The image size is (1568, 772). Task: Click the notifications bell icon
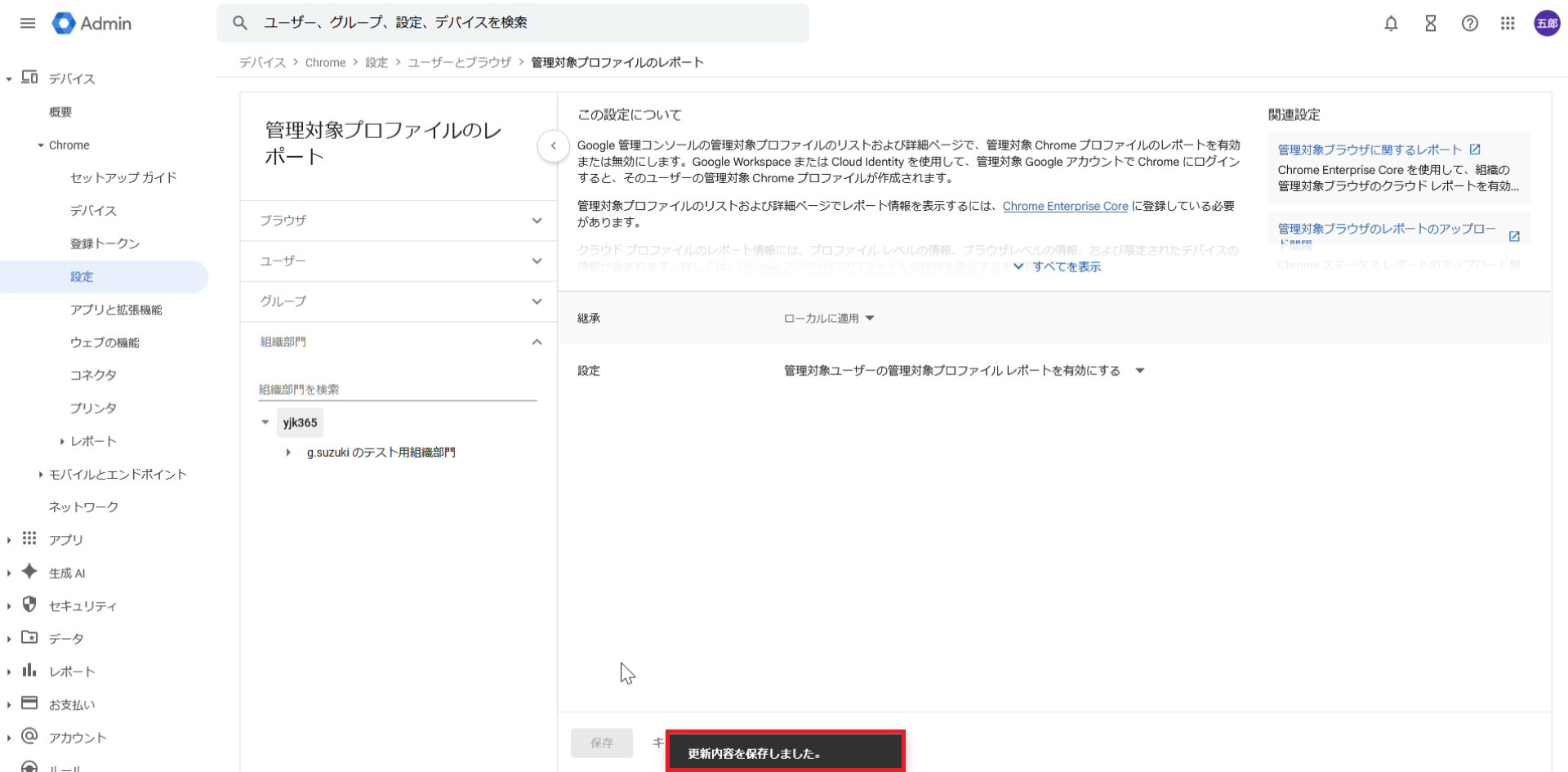pyautogui.click(x=1391, y=24)
